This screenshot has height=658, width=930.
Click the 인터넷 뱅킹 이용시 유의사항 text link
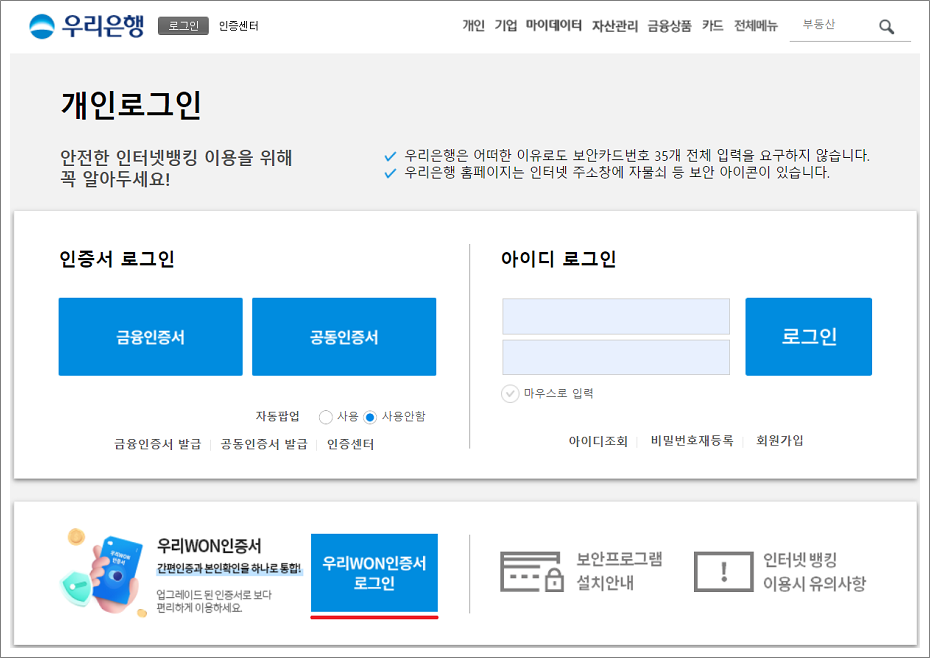click(814, 571)
